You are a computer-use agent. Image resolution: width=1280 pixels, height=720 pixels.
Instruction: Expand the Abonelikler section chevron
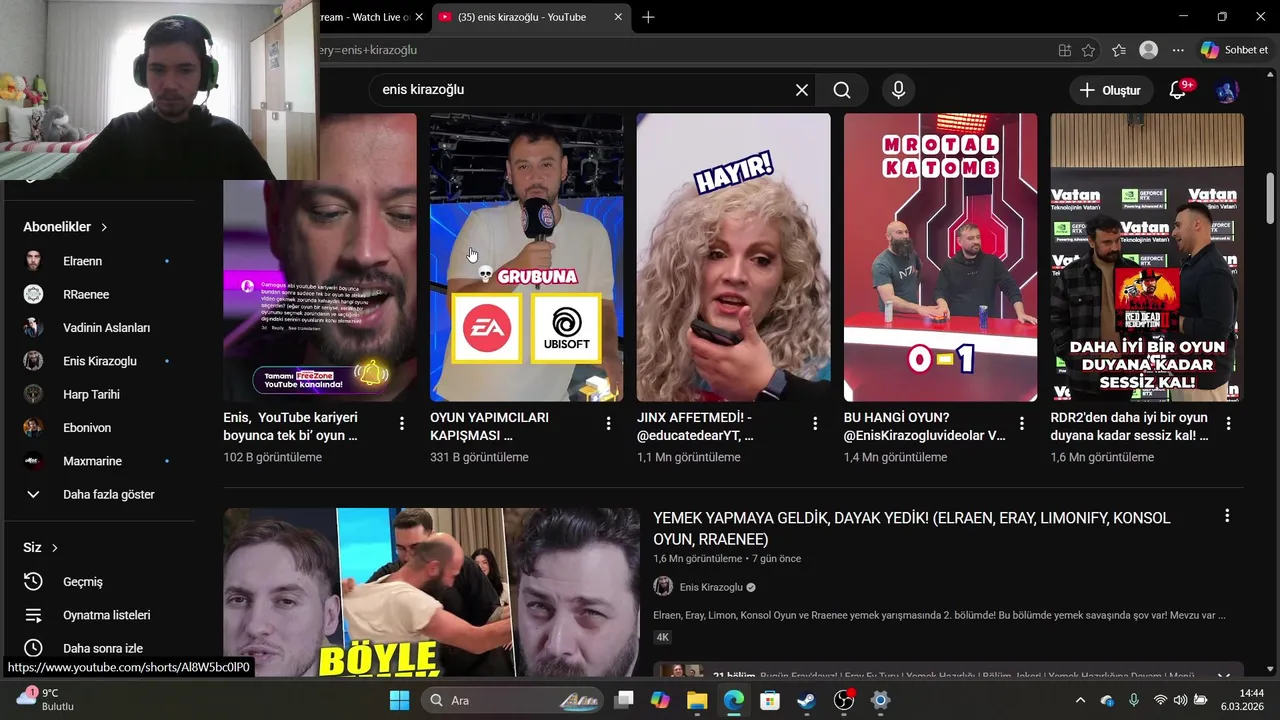tap(104, 227)
